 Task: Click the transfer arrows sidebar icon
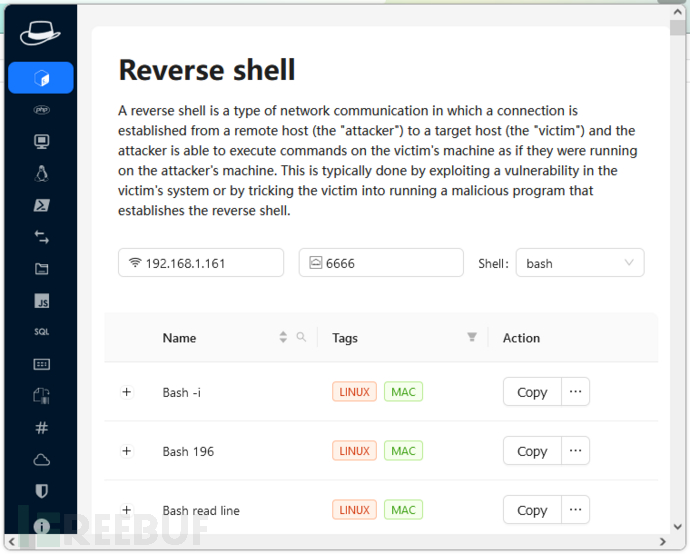coord(41,237)
